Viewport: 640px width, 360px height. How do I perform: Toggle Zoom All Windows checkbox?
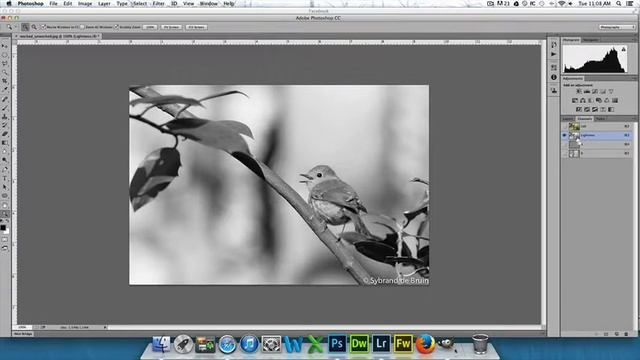coord(82,27)
